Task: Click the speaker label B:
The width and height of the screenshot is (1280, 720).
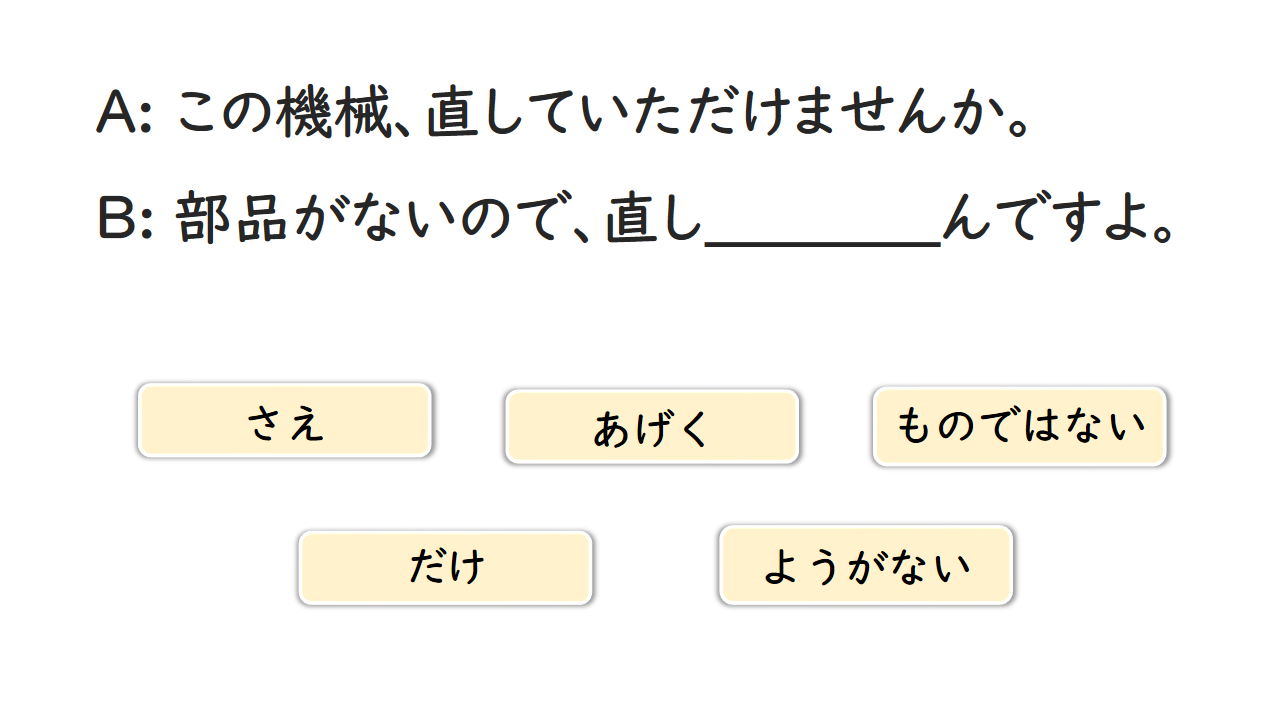Action: pyautogui.click(x=124, y=220)
